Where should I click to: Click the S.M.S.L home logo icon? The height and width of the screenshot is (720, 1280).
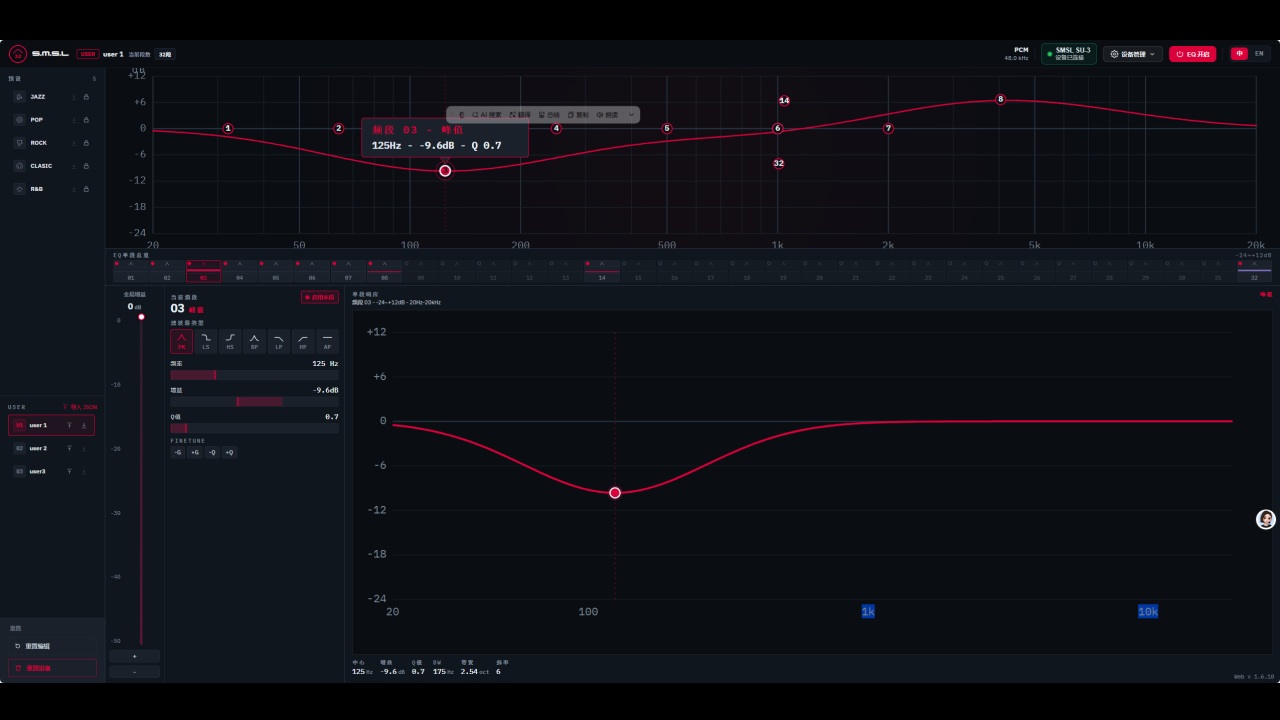[17, 54]
